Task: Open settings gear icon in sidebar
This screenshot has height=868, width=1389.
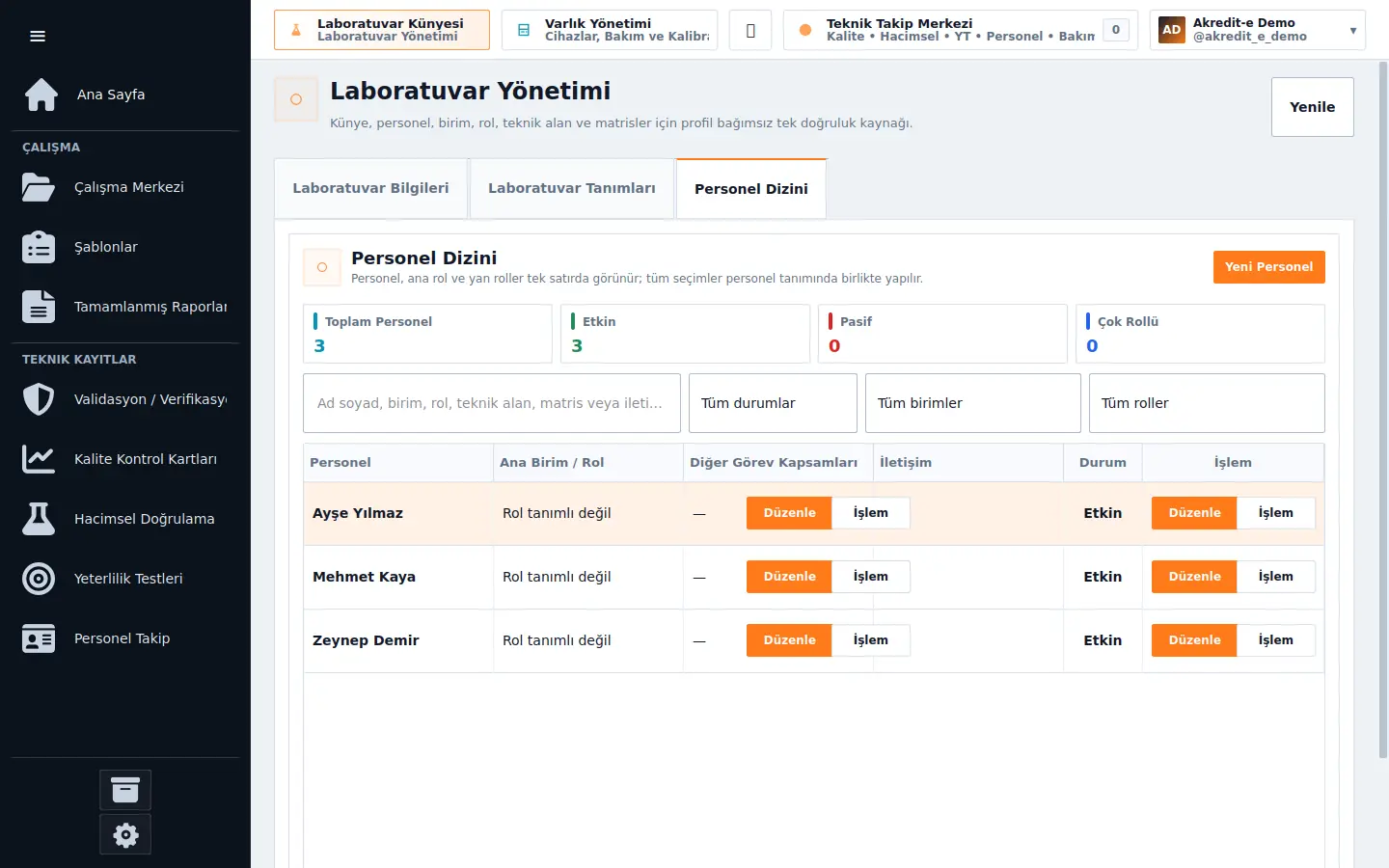Action: click(x=125, y=834)
